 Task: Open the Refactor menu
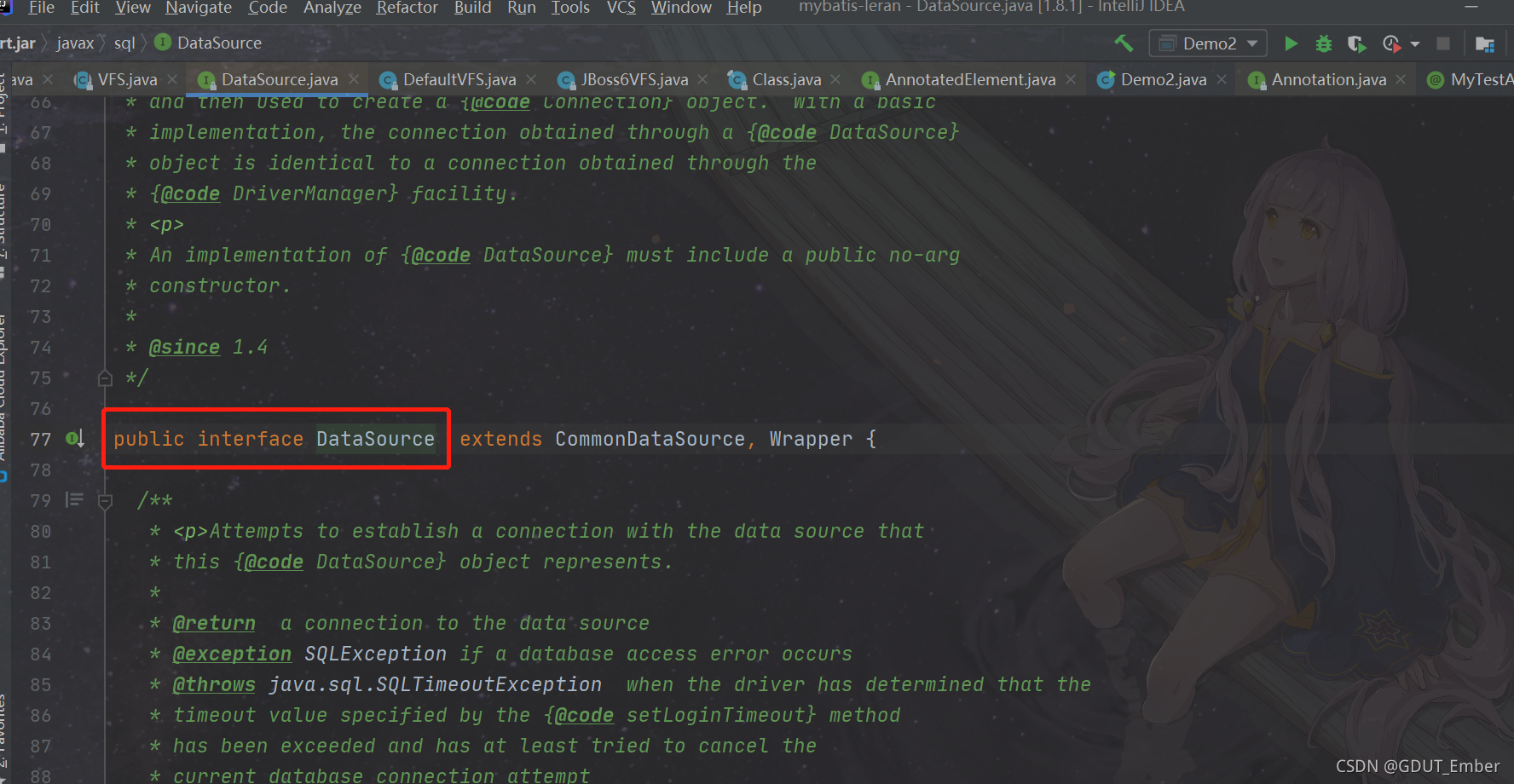pyautogui.click(x=407, y=8)
